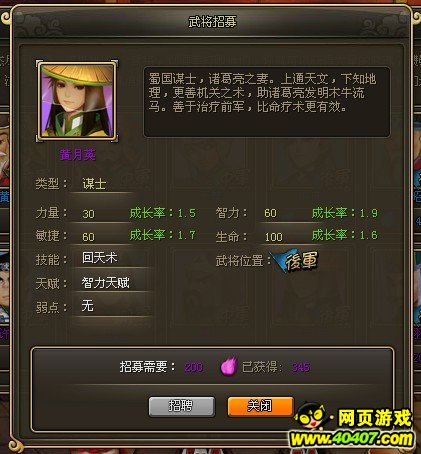Screen dimensions: 421x454
Task: Click the 武将招募 window title
Action: coord(213,22)
